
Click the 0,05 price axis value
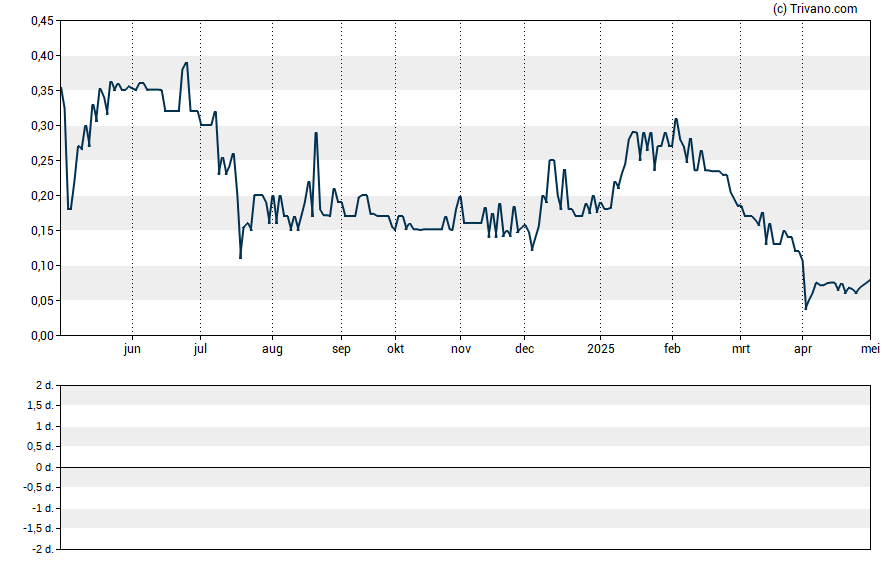point(42,301)
